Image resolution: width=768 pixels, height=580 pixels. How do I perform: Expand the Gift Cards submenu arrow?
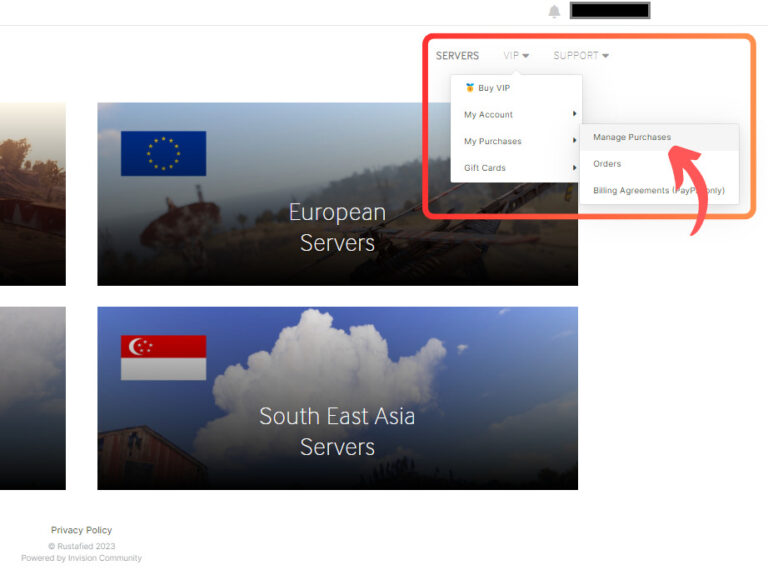point(574,168)
